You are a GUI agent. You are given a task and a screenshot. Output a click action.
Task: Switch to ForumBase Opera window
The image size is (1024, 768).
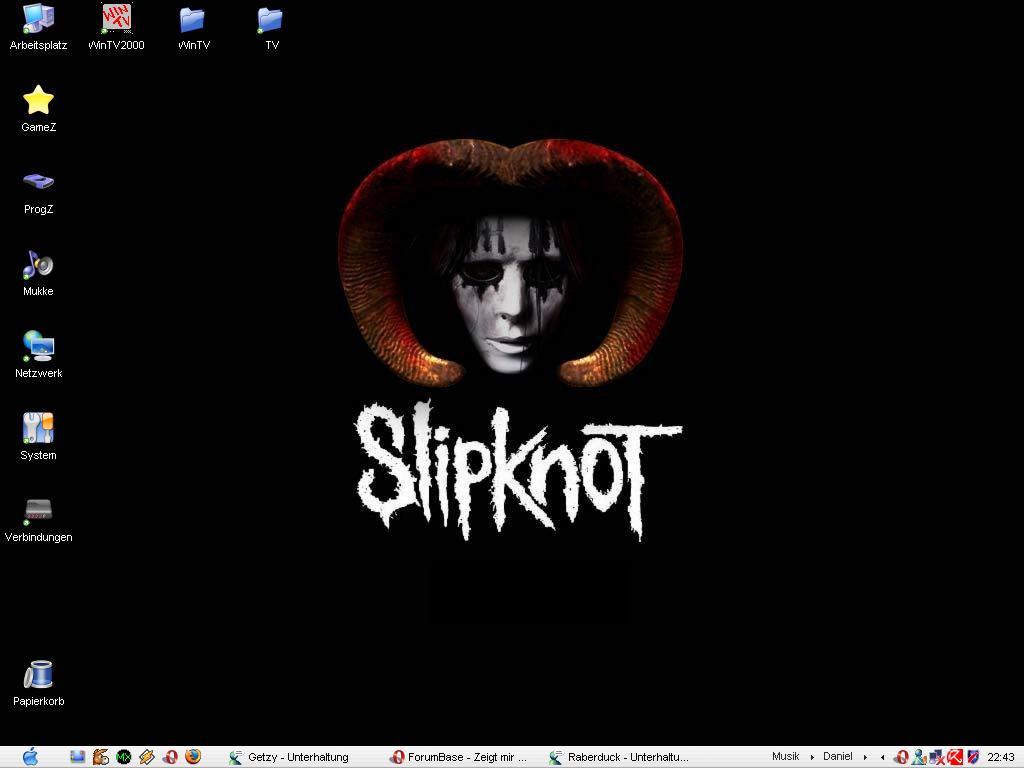click(x=458, y=757)
